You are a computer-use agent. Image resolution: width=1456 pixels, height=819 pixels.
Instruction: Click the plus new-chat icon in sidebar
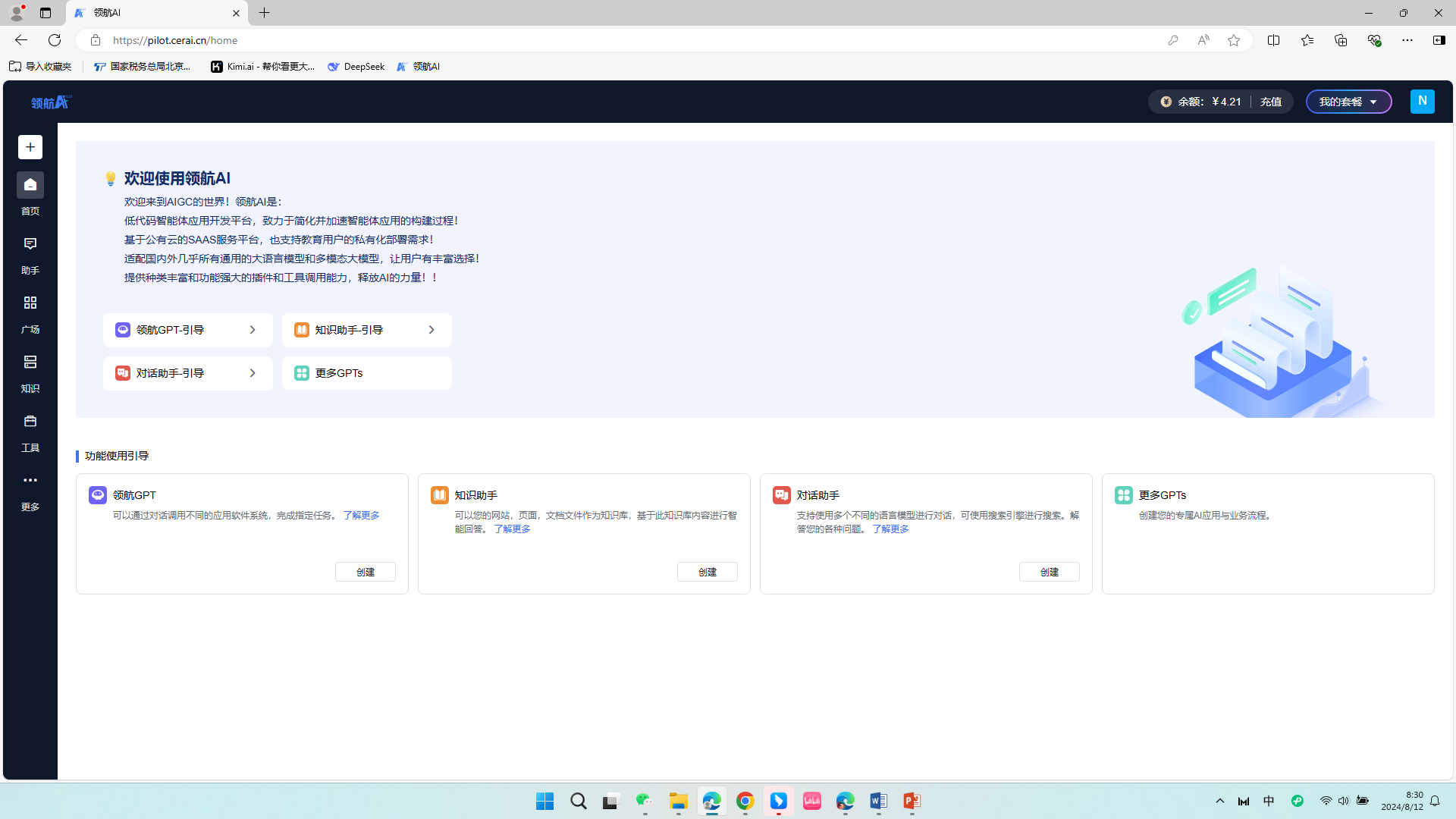pos(30,147)
